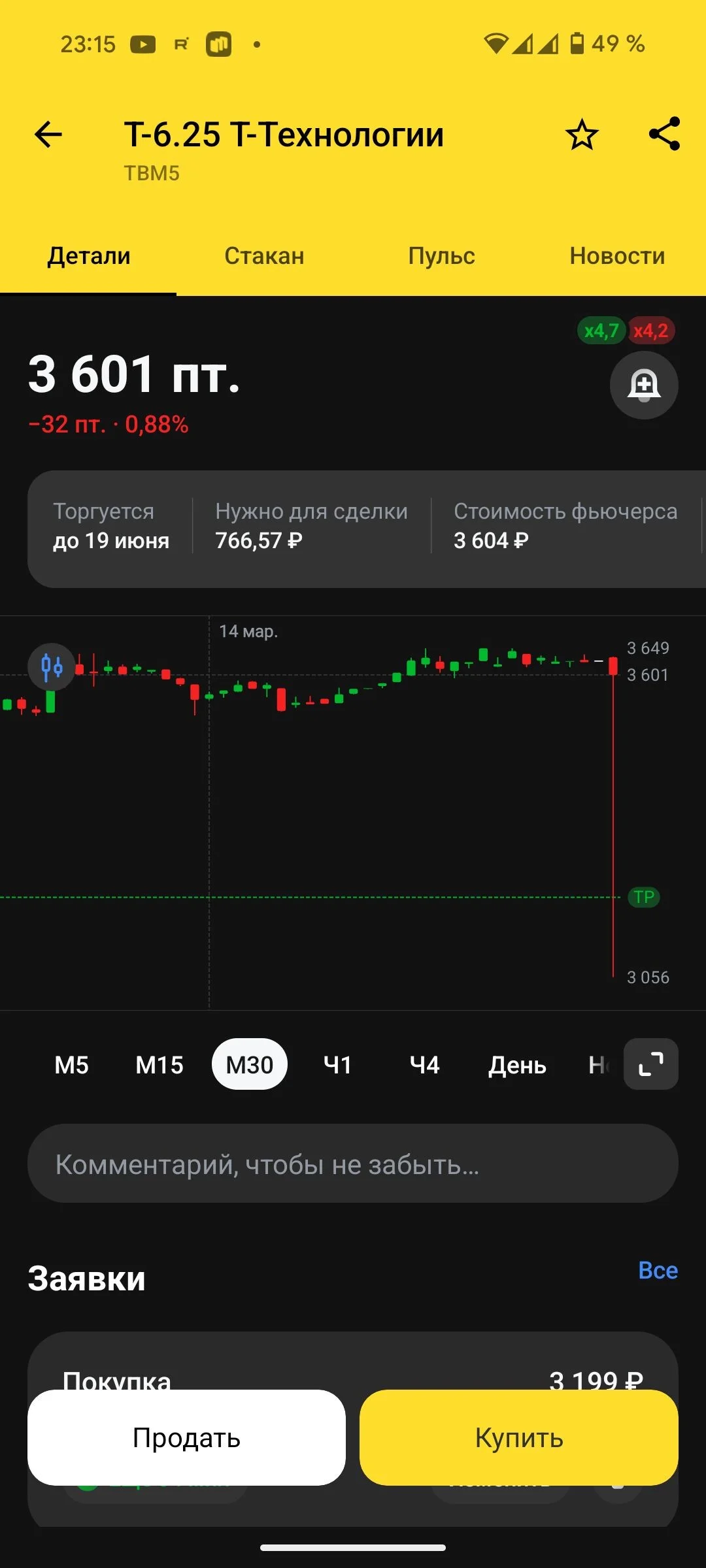Tap the 3 649 chart price label
The image size is (706, 1568).
pos(648,648)
